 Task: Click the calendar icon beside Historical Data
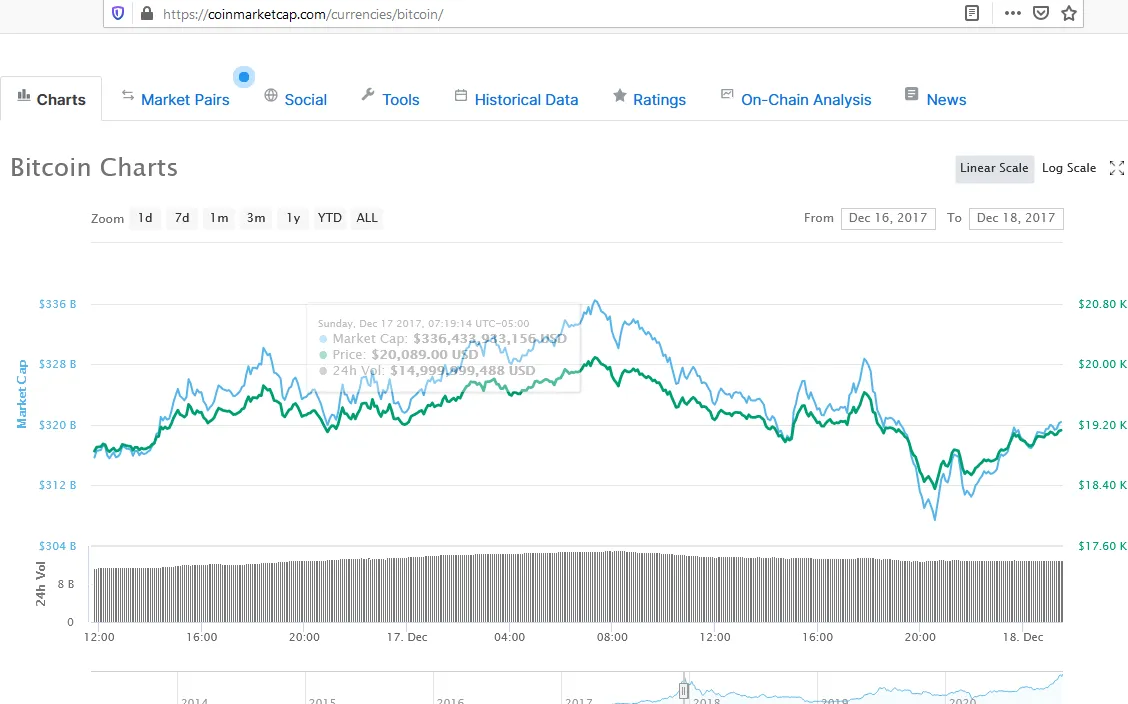click(460, 95)
